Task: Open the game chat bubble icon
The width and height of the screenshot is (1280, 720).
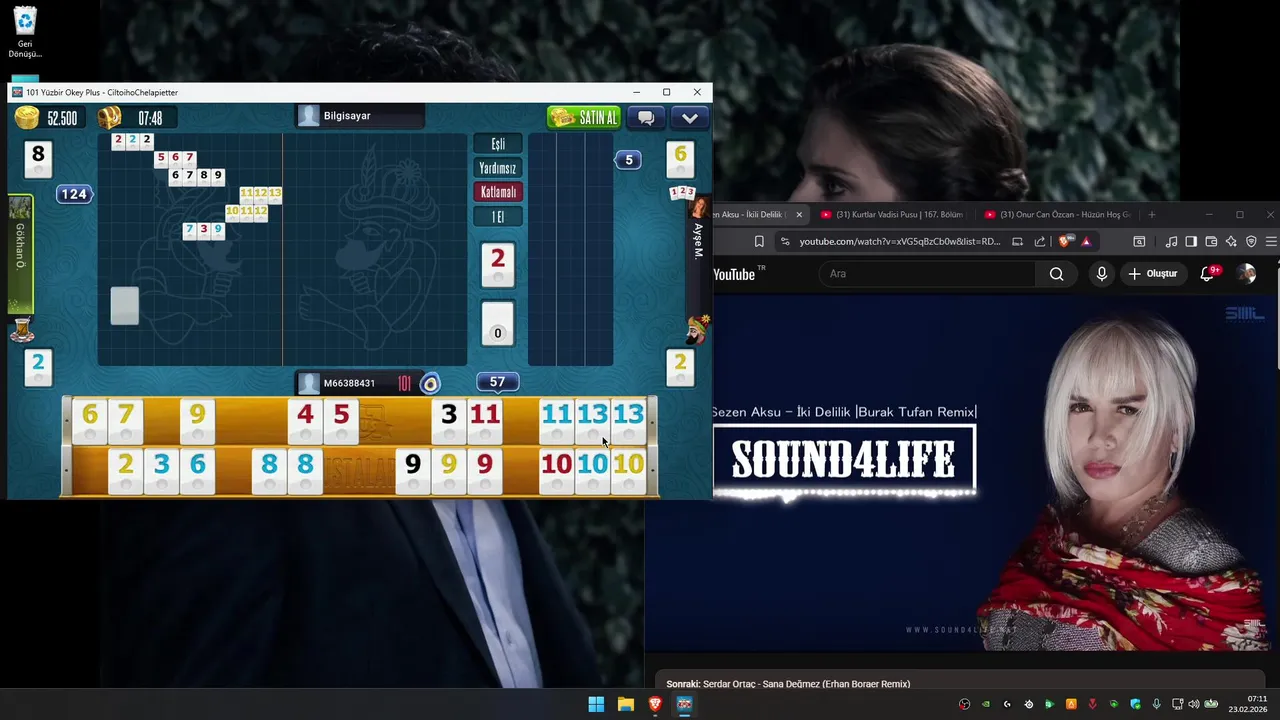Action: point(646,118)
